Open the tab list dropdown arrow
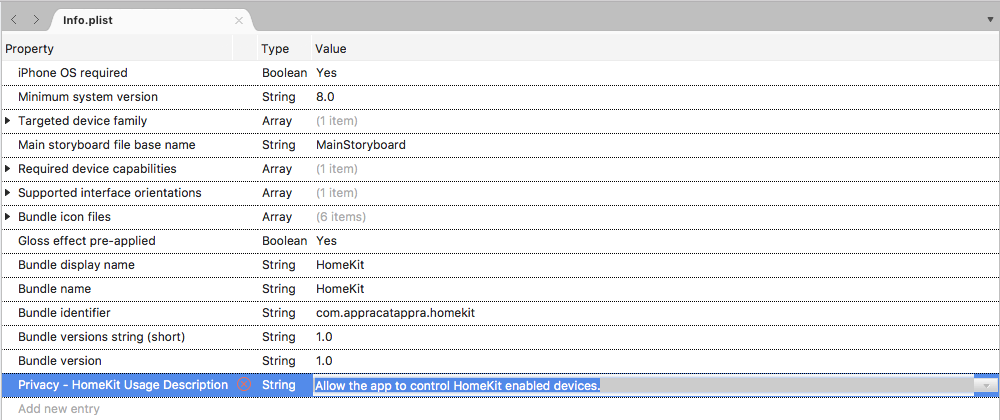 tap(990, 20)
